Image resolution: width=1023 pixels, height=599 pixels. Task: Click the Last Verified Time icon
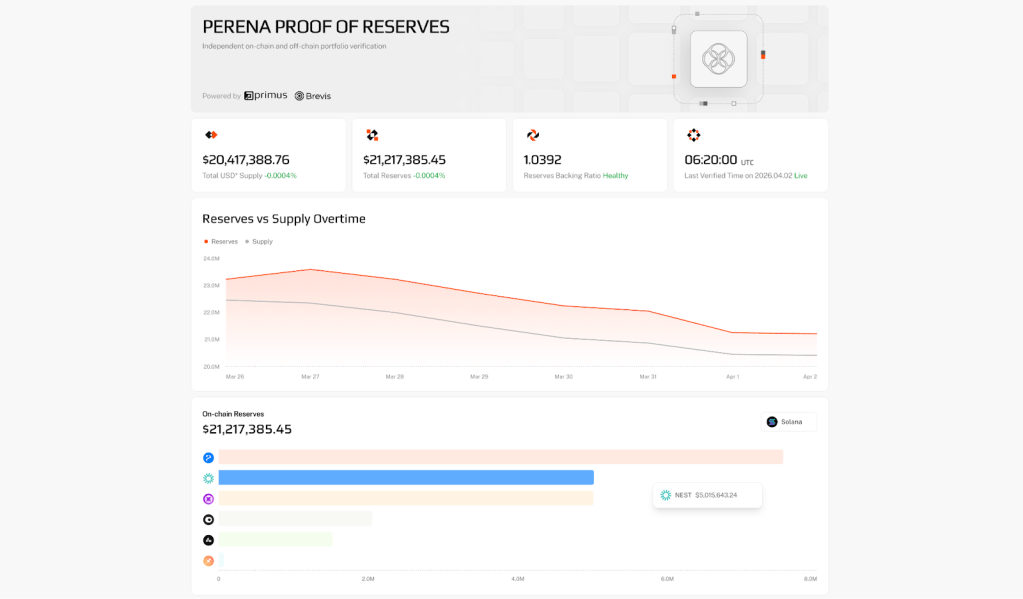694,135
